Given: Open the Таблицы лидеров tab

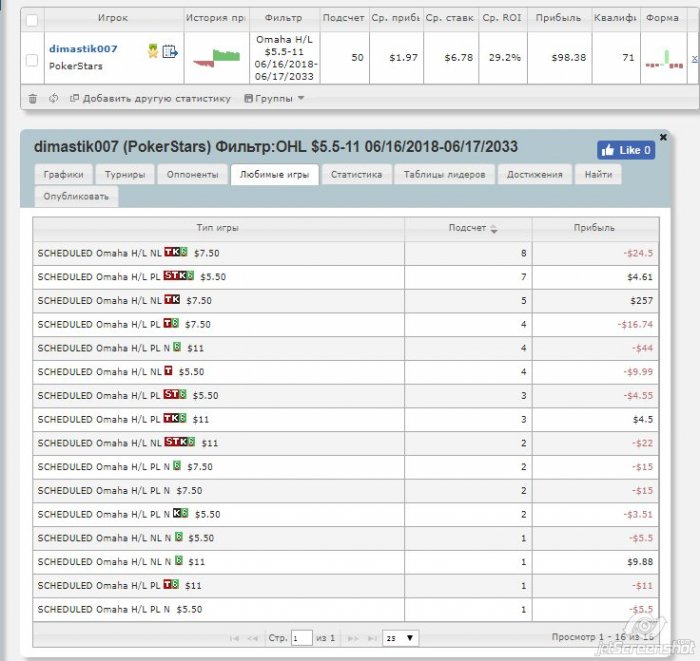Looking at the screenshot, I should [444, 175].
